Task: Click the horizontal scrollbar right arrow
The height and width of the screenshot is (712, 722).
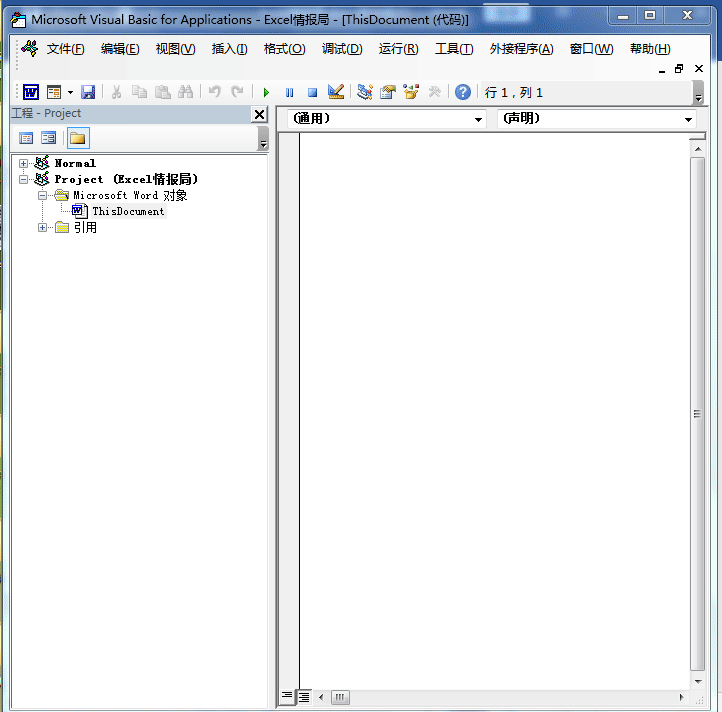Action: coord(681,697)
